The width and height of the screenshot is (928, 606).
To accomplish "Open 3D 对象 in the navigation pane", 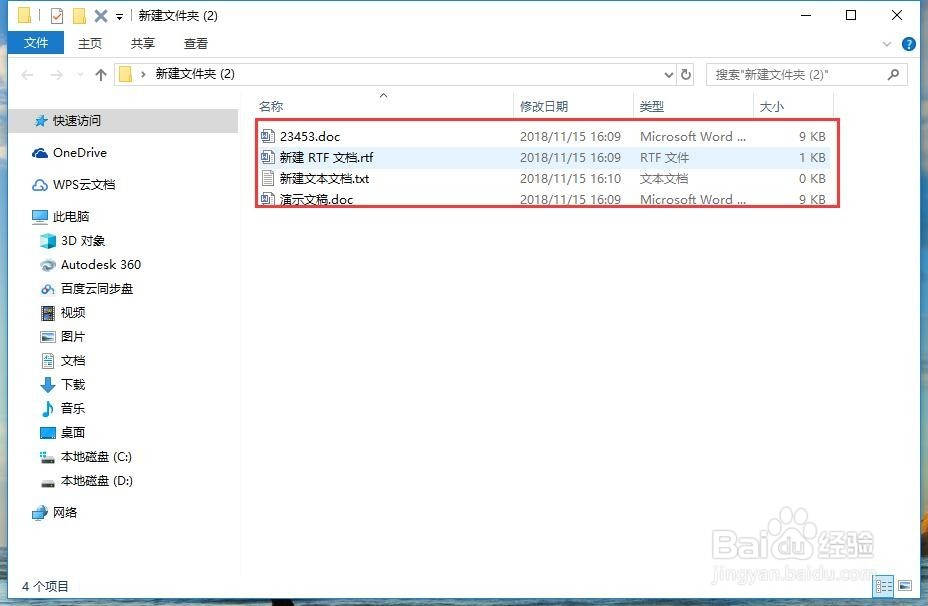I will click(x=83, y=241).
